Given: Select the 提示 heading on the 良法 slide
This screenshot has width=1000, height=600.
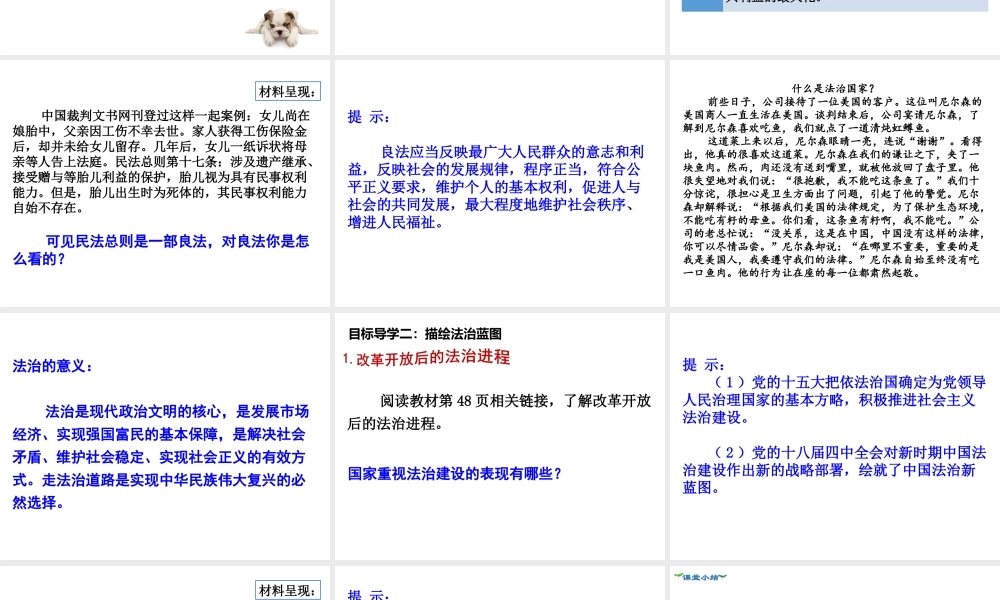Looking at the screenshot, I should click(369, 117).
